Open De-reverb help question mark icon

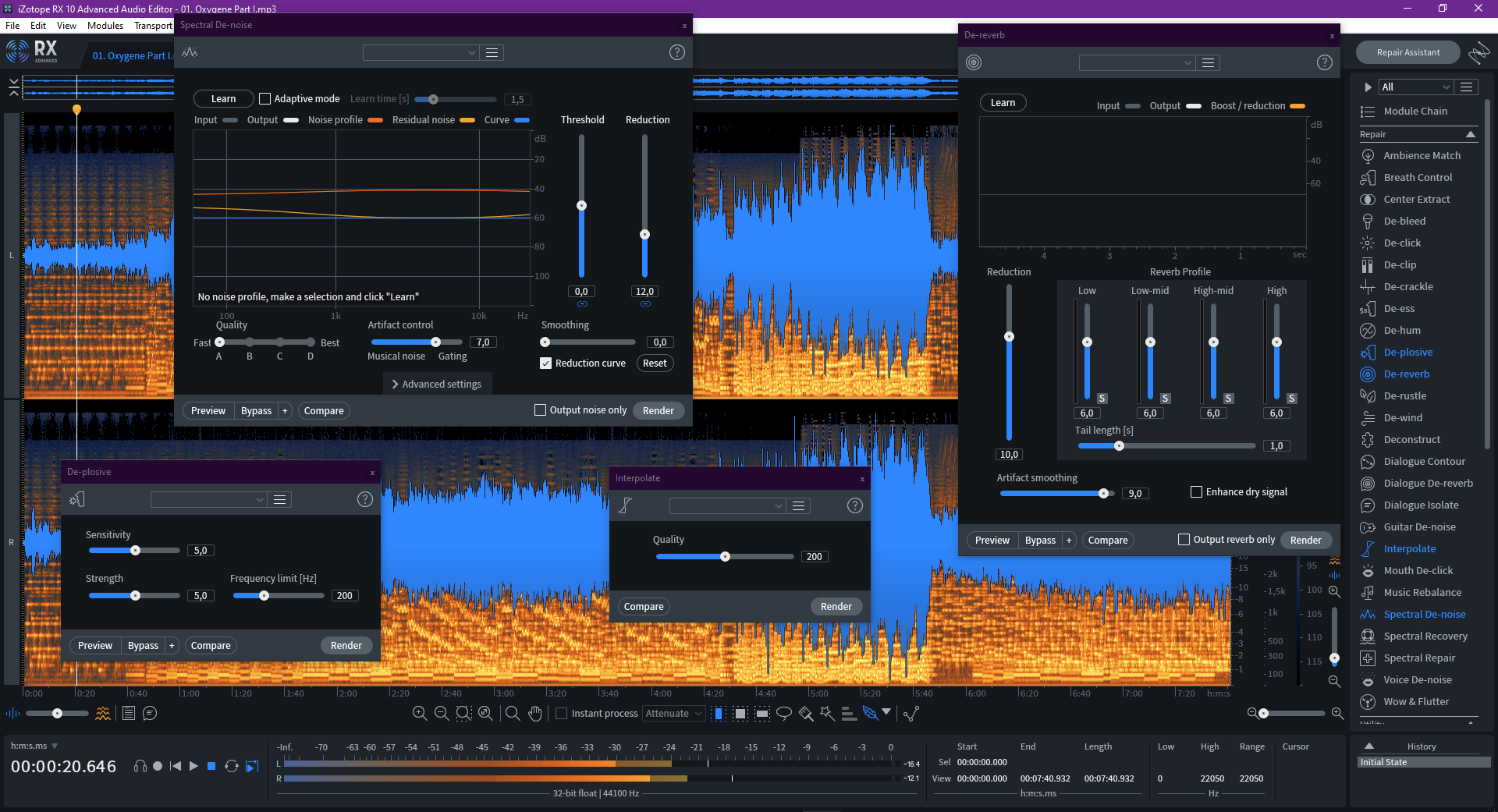tap(1325, 62)
